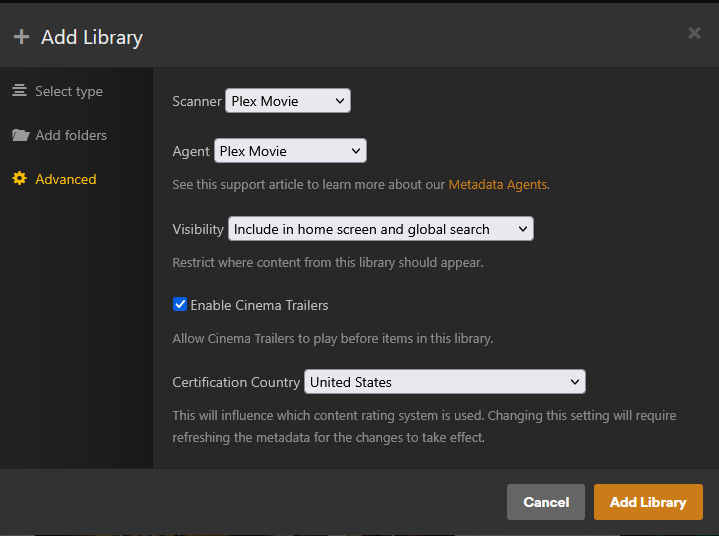Confirm with the Add Library button

click(x=648, y=502)
